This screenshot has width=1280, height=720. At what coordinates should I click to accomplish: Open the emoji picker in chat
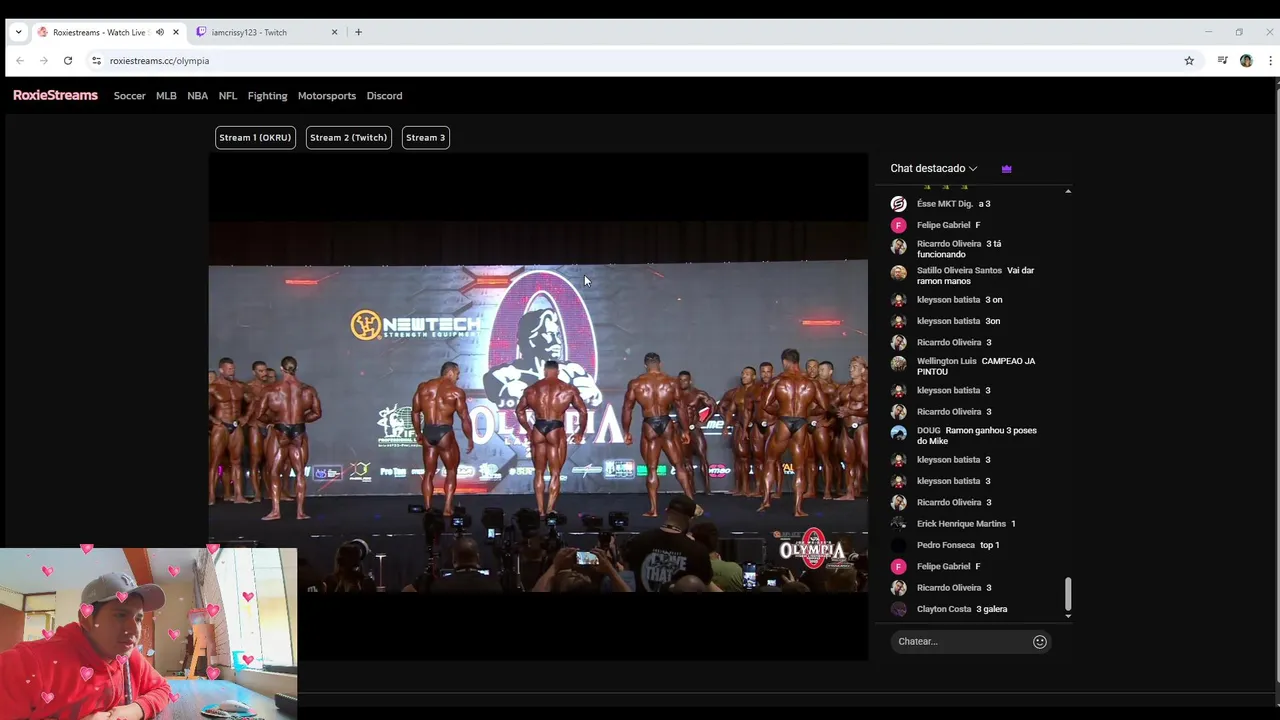(1040, 642)
